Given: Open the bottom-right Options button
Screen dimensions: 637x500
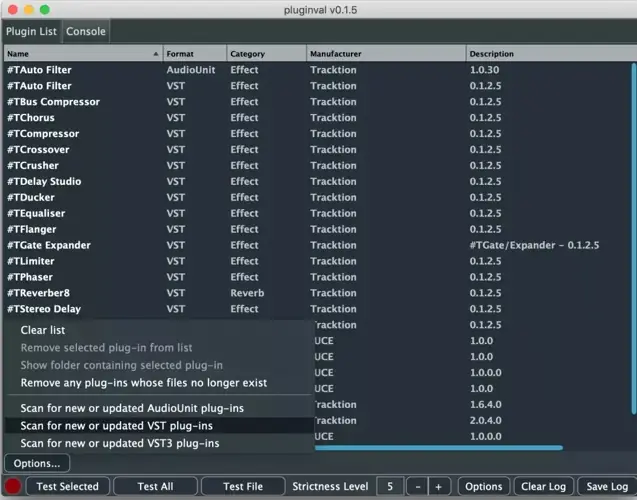Looking at the screenshot, I should point(483,487).
